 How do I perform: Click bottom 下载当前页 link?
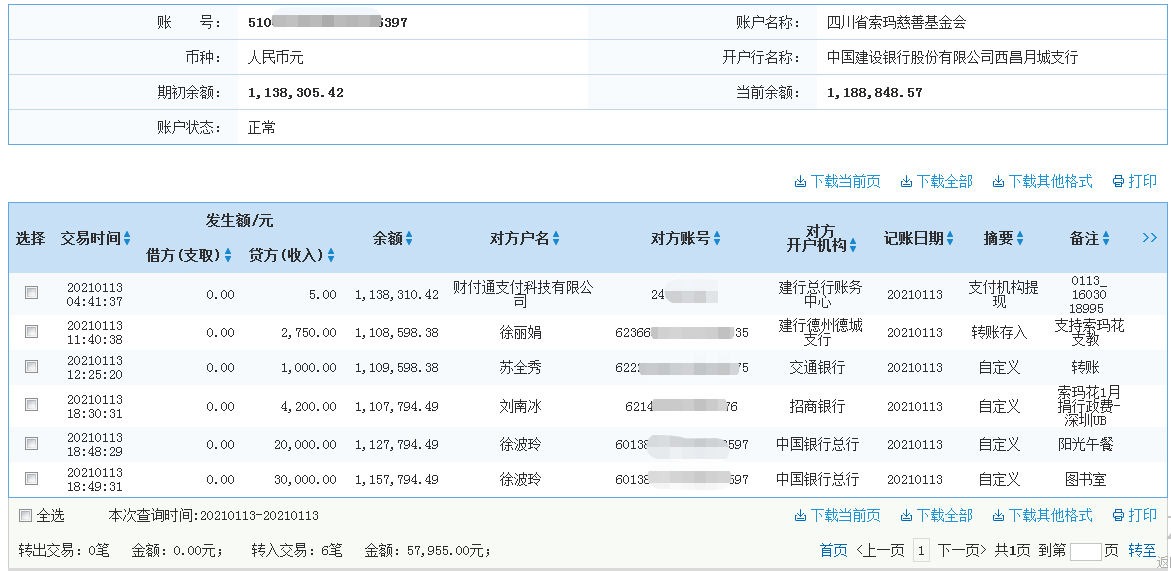point(837,515)
